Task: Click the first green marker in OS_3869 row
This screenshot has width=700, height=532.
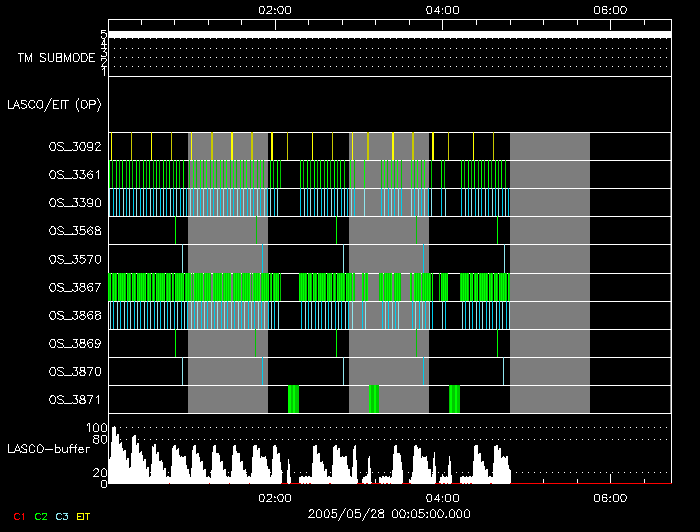Action: (175, 344)
